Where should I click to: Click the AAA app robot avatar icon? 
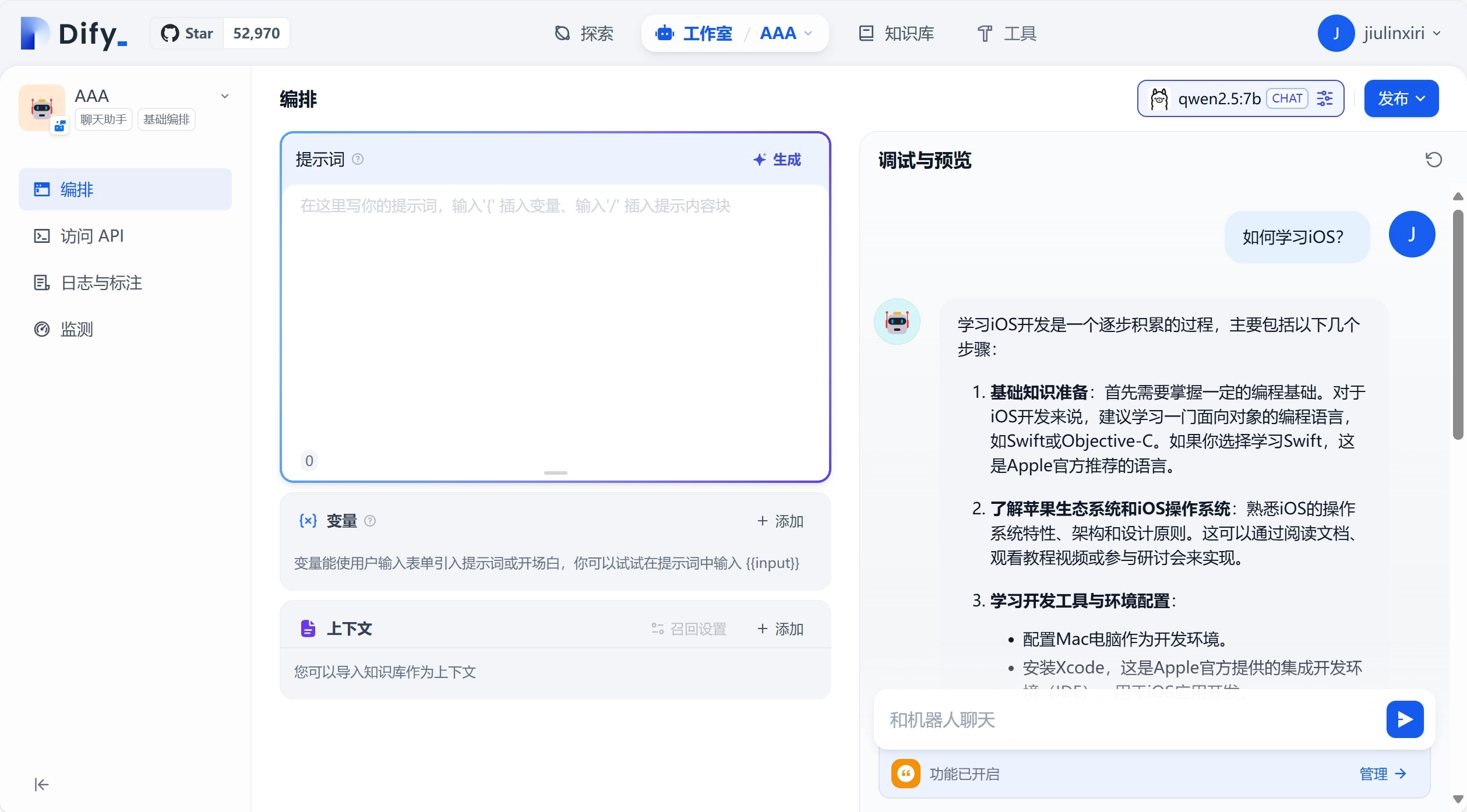coord(41,107)
